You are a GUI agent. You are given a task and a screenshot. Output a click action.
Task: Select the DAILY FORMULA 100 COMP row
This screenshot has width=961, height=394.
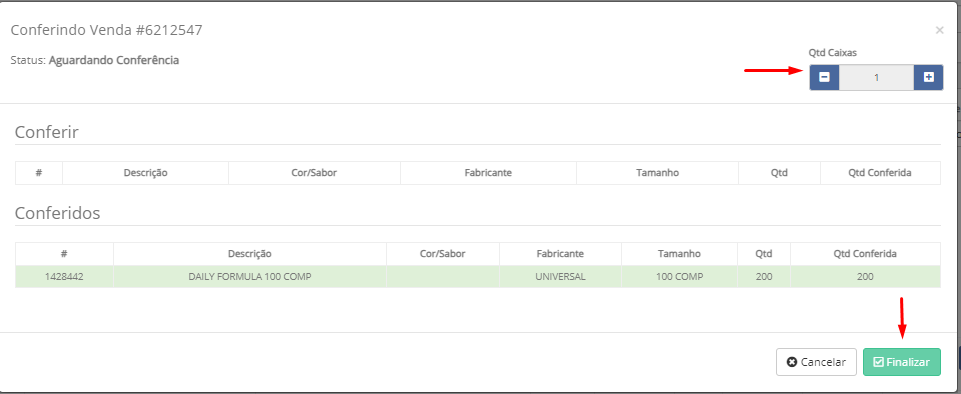point(477,276)
